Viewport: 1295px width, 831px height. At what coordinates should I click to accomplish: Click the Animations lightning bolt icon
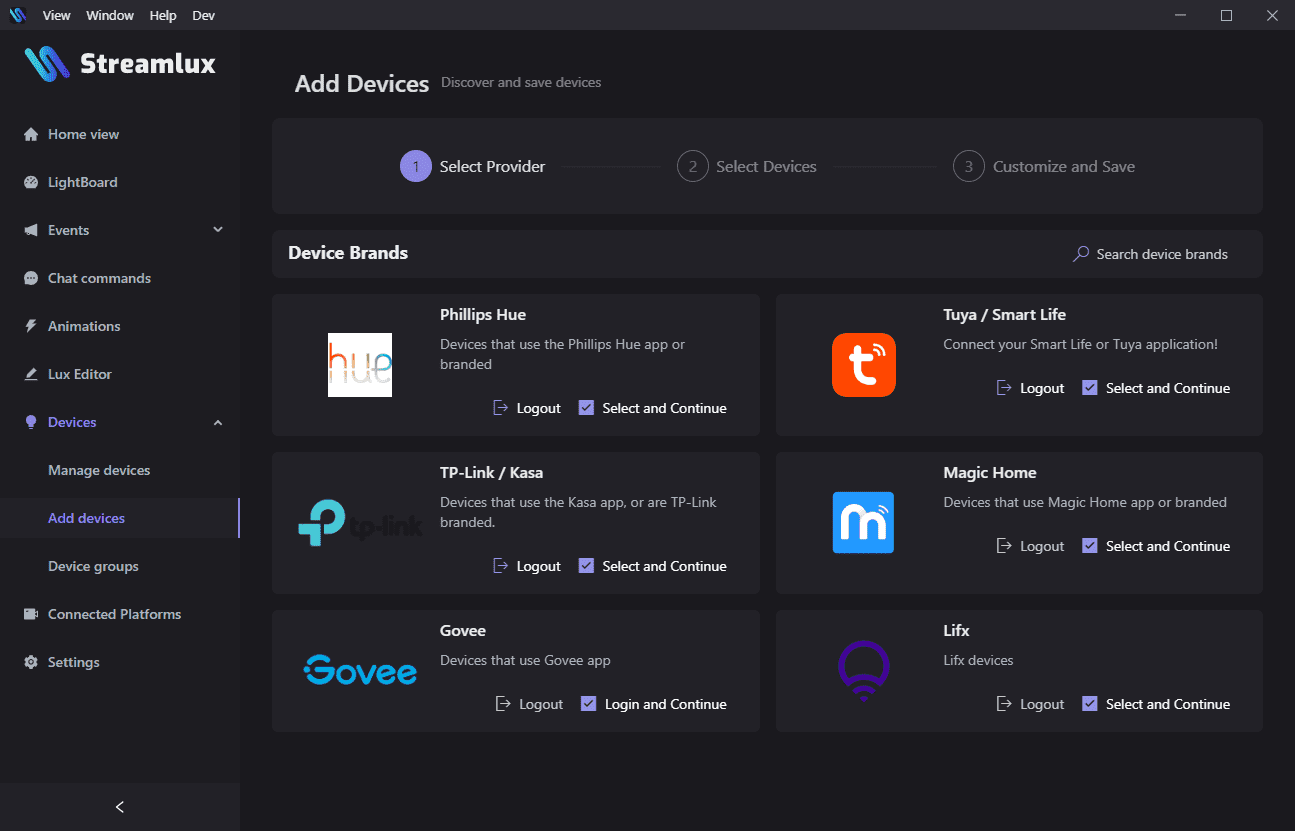(x=30, y=327)
